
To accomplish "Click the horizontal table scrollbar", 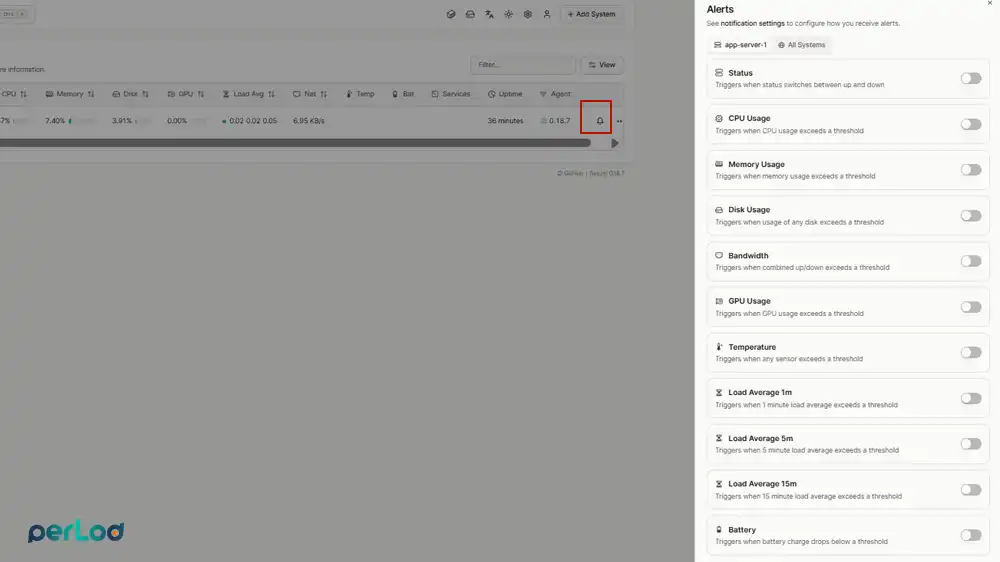I will point(295,143).
